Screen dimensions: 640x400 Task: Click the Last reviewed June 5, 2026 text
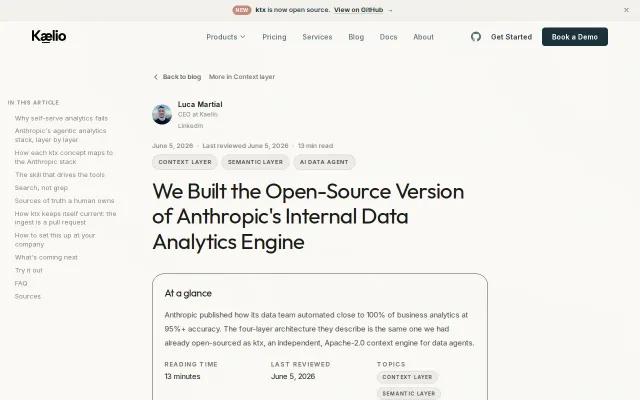245,146
